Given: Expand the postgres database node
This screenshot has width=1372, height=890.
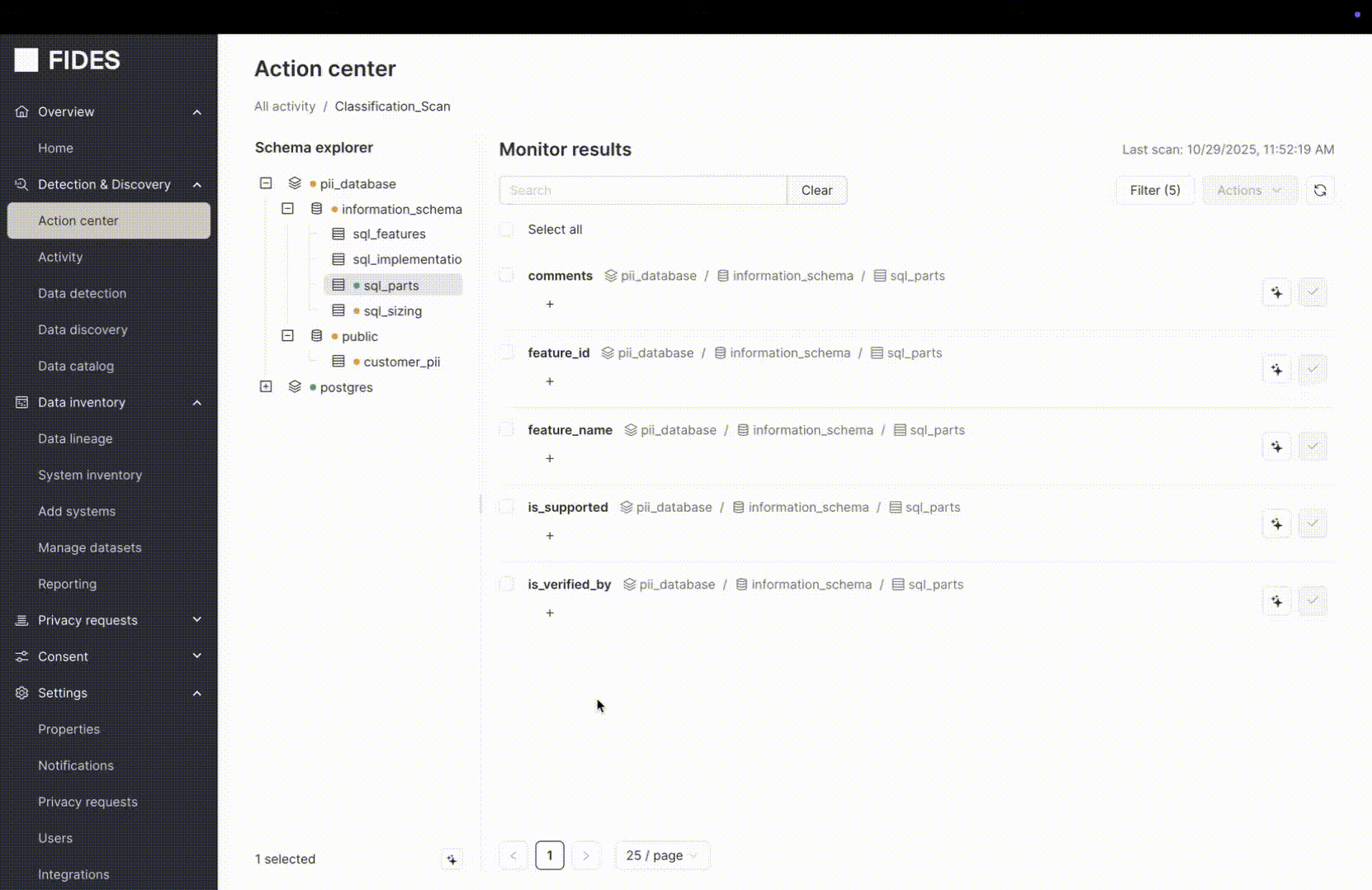Looking at the screenshot, I should [x=266, y=387].
